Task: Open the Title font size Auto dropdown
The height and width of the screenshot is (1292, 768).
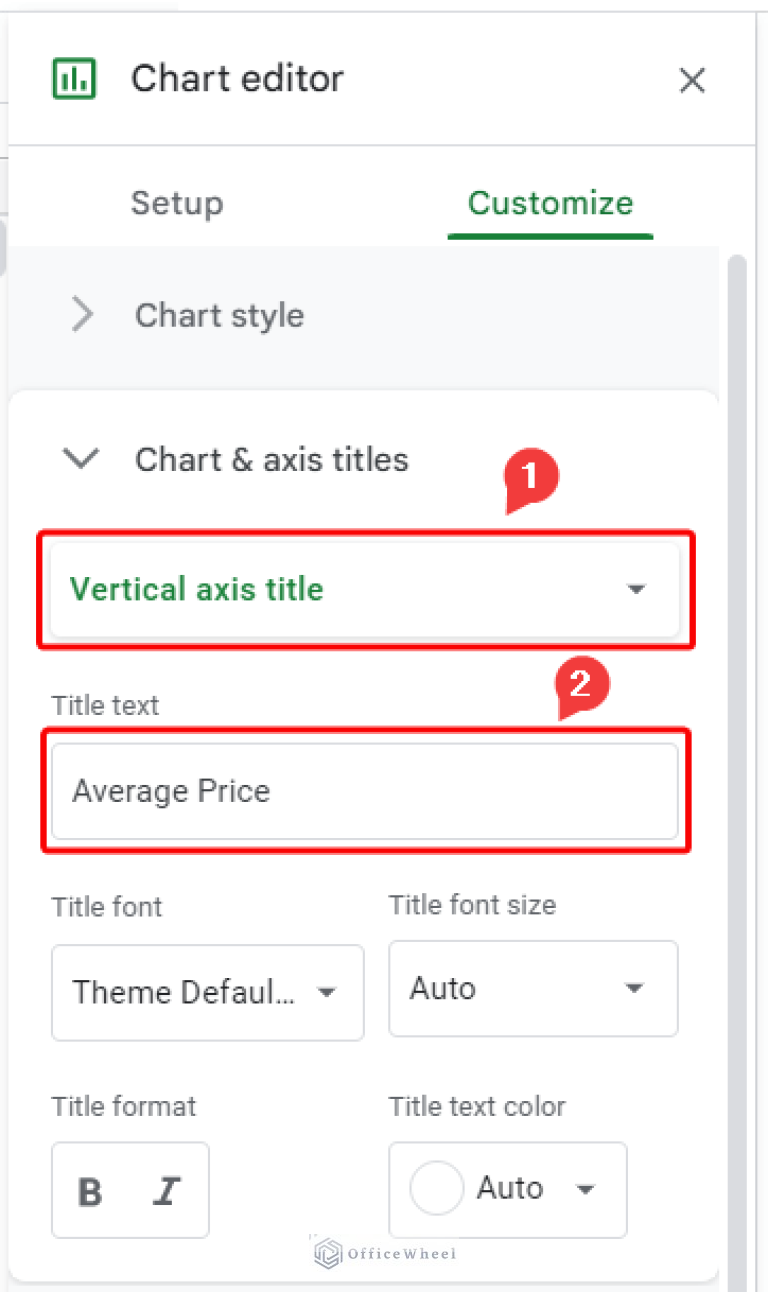Action: 532,989
